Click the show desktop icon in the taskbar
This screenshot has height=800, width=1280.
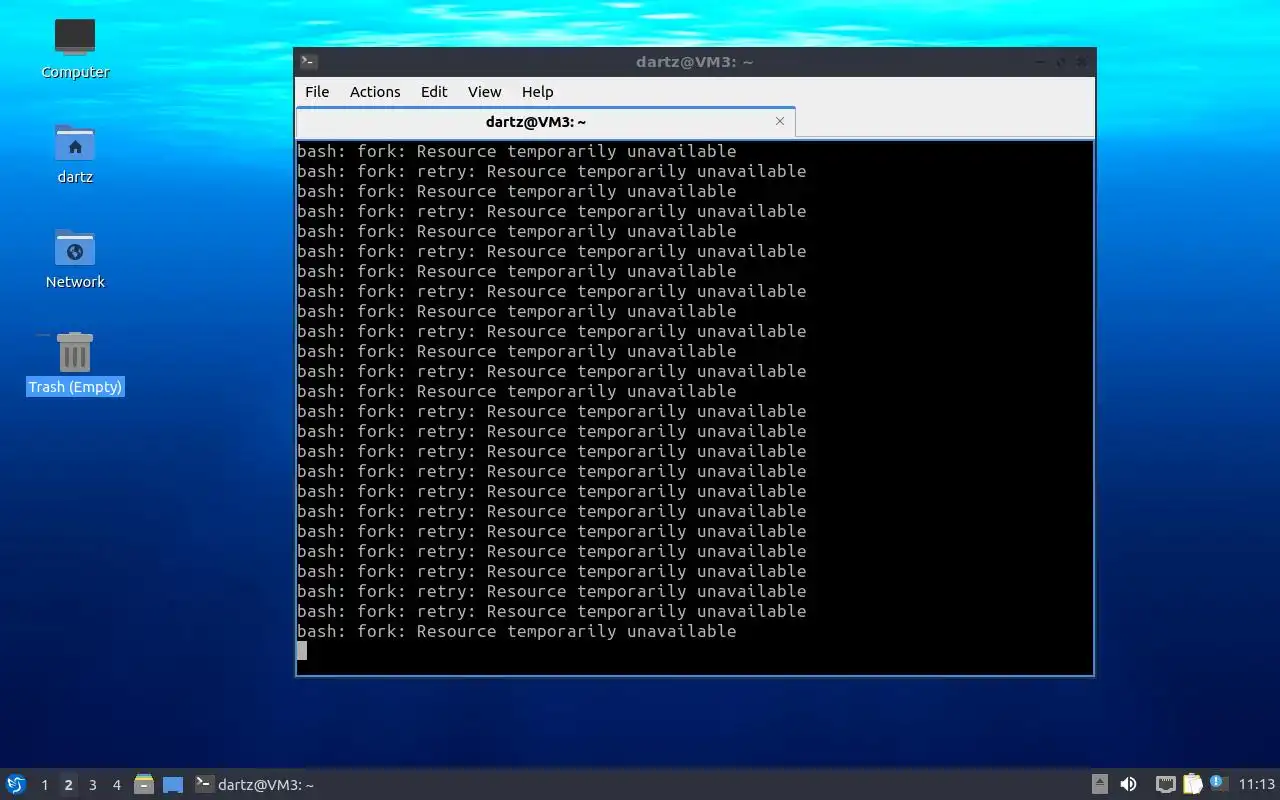click(x=173, y=785)
